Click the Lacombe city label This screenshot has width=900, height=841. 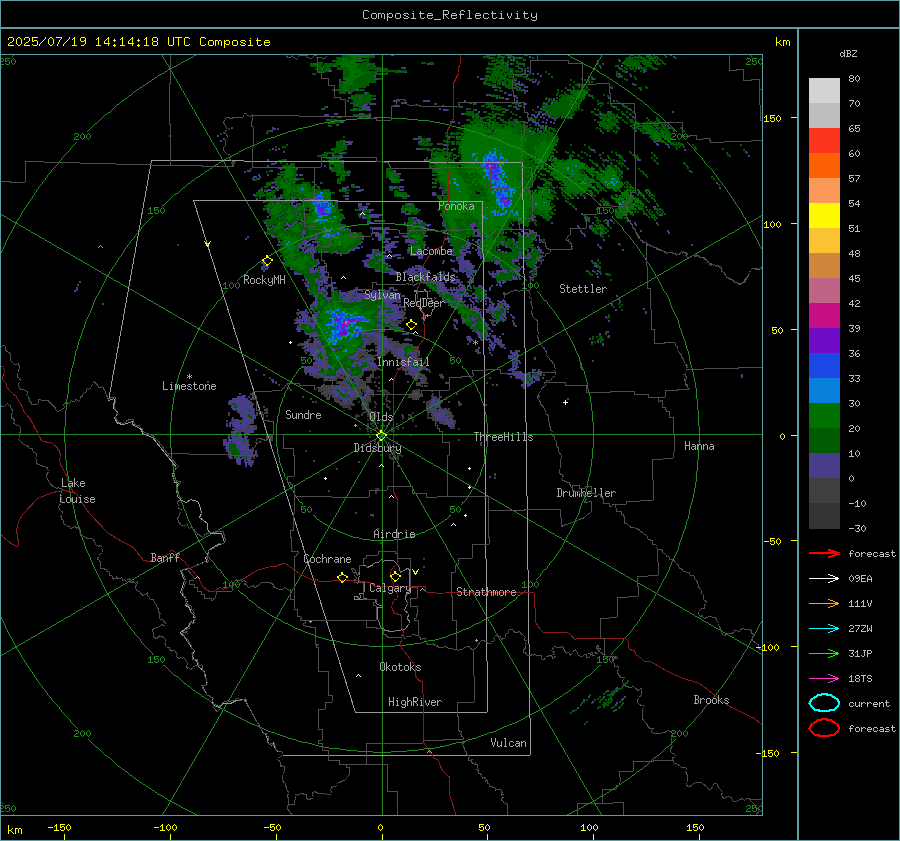[431, 251]
